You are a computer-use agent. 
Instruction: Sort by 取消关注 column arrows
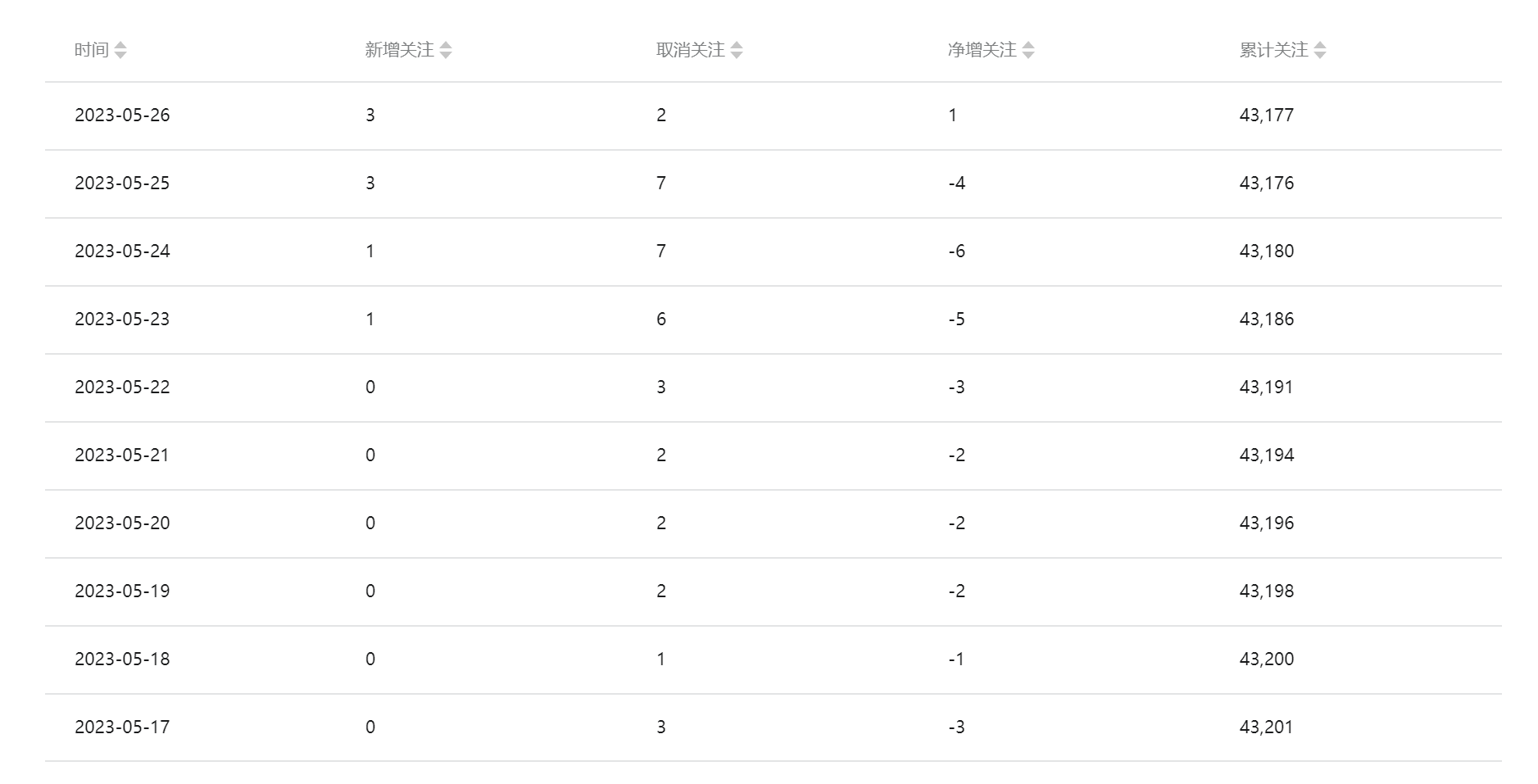pos(737,50)
